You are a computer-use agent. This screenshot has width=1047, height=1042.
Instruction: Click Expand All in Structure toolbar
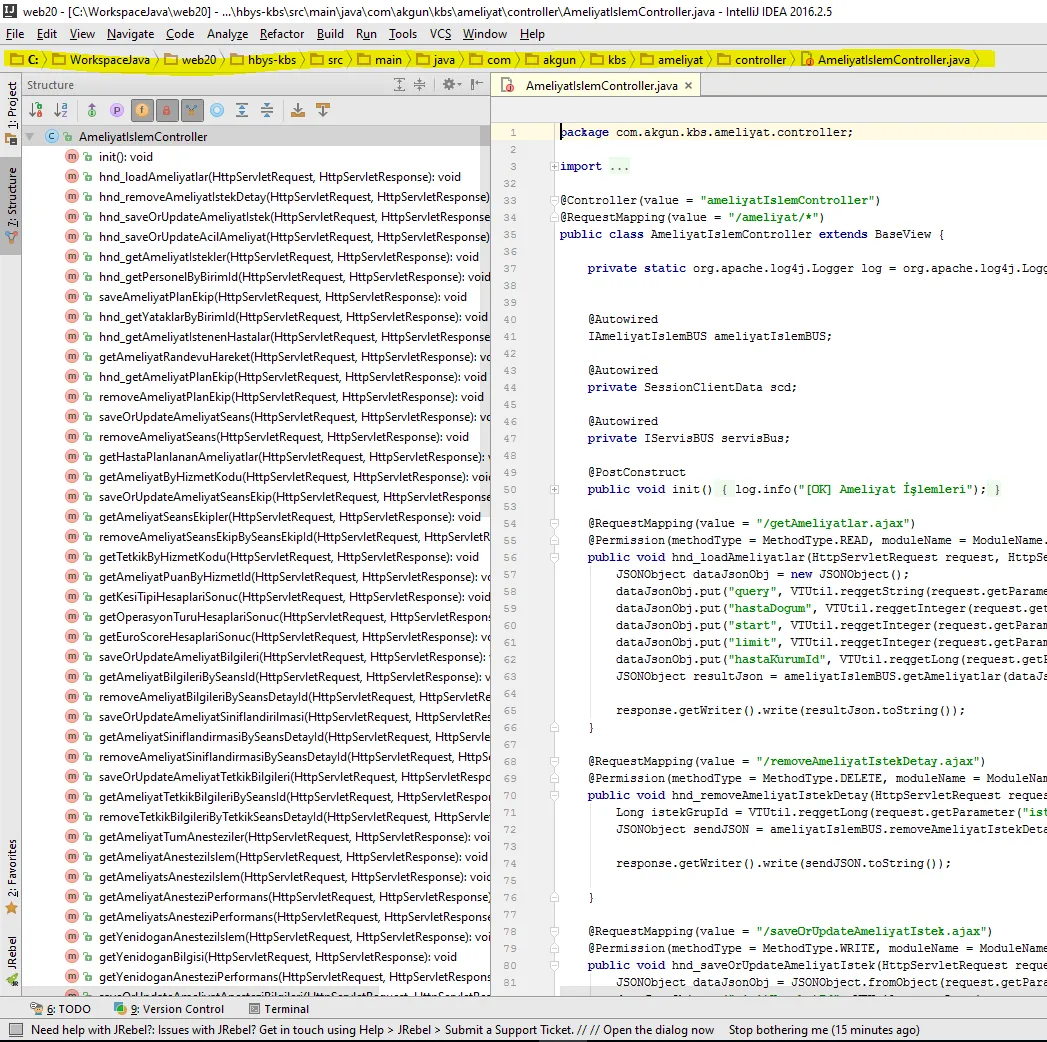coord(242,110)
